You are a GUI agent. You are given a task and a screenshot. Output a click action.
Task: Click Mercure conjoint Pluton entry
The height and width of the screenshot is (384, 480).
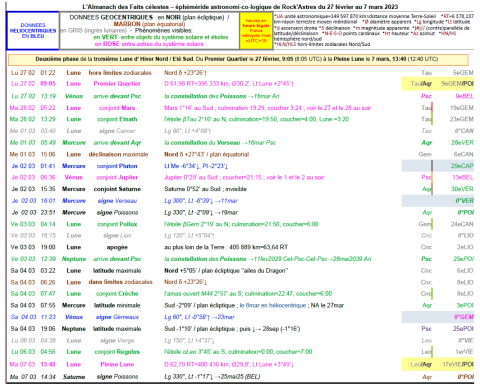(x=117, y=166)
